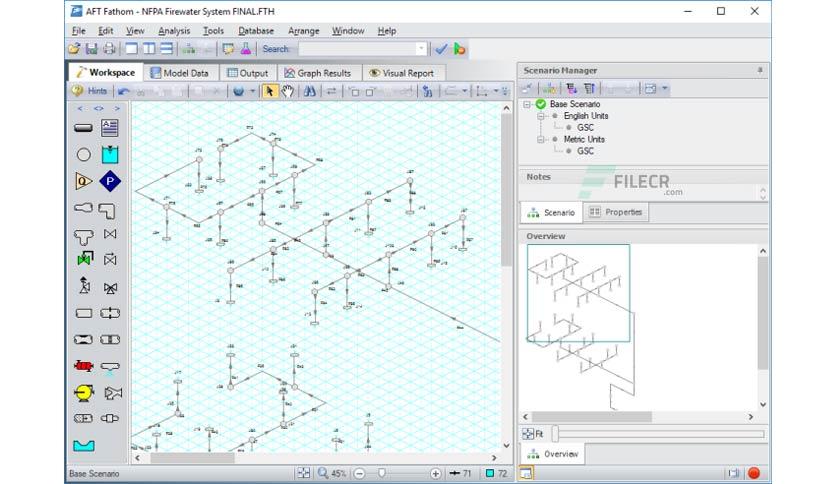The width and height of the screenshot is (836, 484).
Task: Add an Assigned Pressure junction (blue P)
Action: click(x=110, y=181)
